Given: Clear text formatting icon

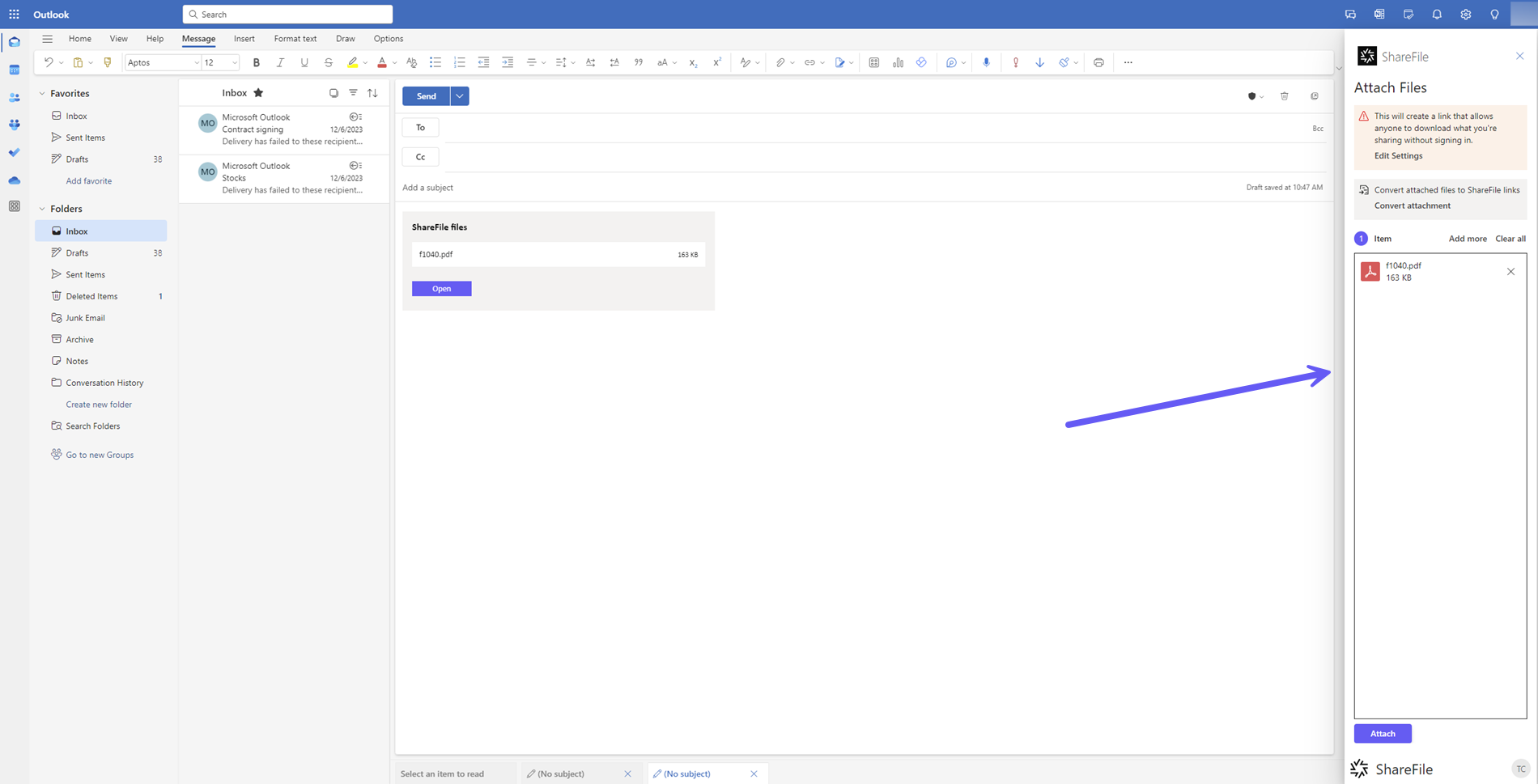Looking at the screenshot, I should 411,62.
